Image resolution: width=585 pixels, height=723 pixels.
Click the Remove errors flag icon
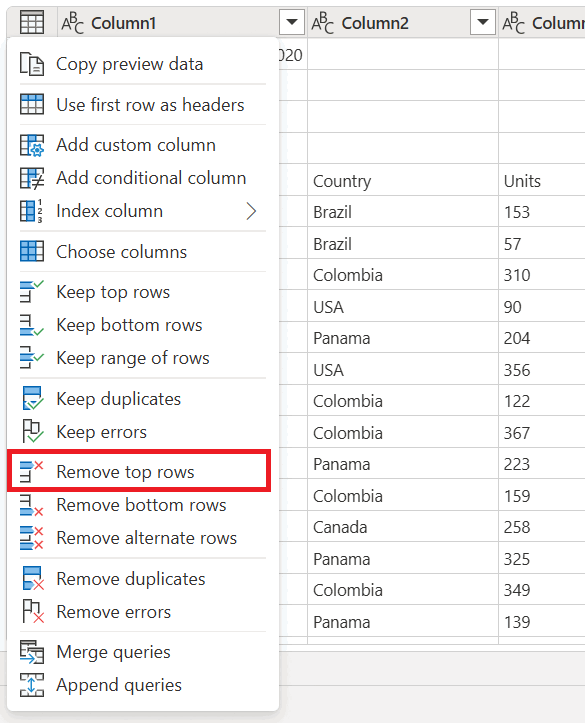(33, 611)
